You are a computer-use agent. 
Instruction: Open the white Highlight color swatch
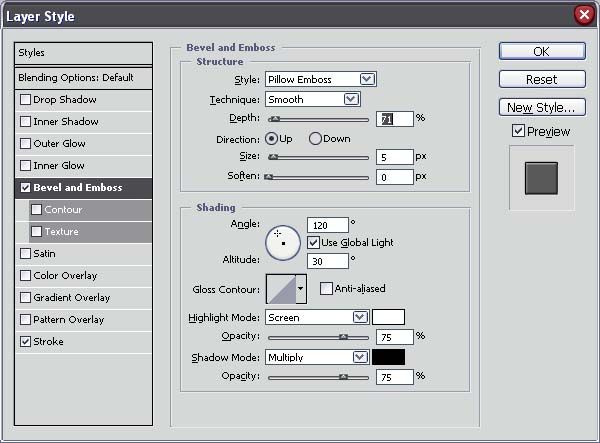click(x=388, y=317)
